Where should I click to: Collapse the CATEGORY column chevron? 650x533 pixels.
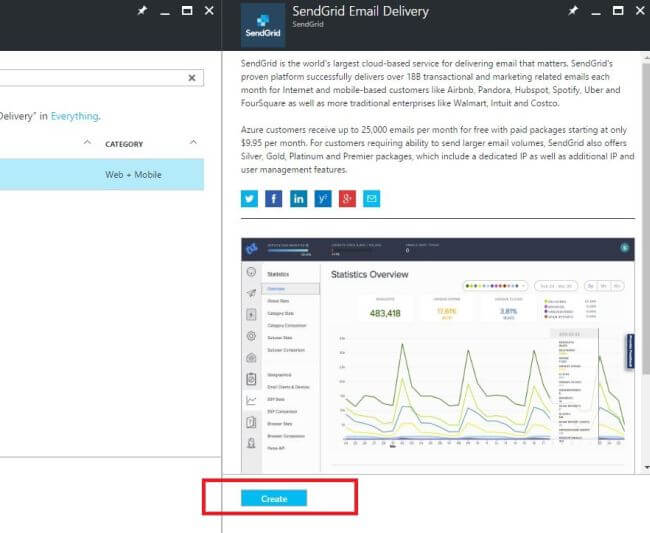193,143
